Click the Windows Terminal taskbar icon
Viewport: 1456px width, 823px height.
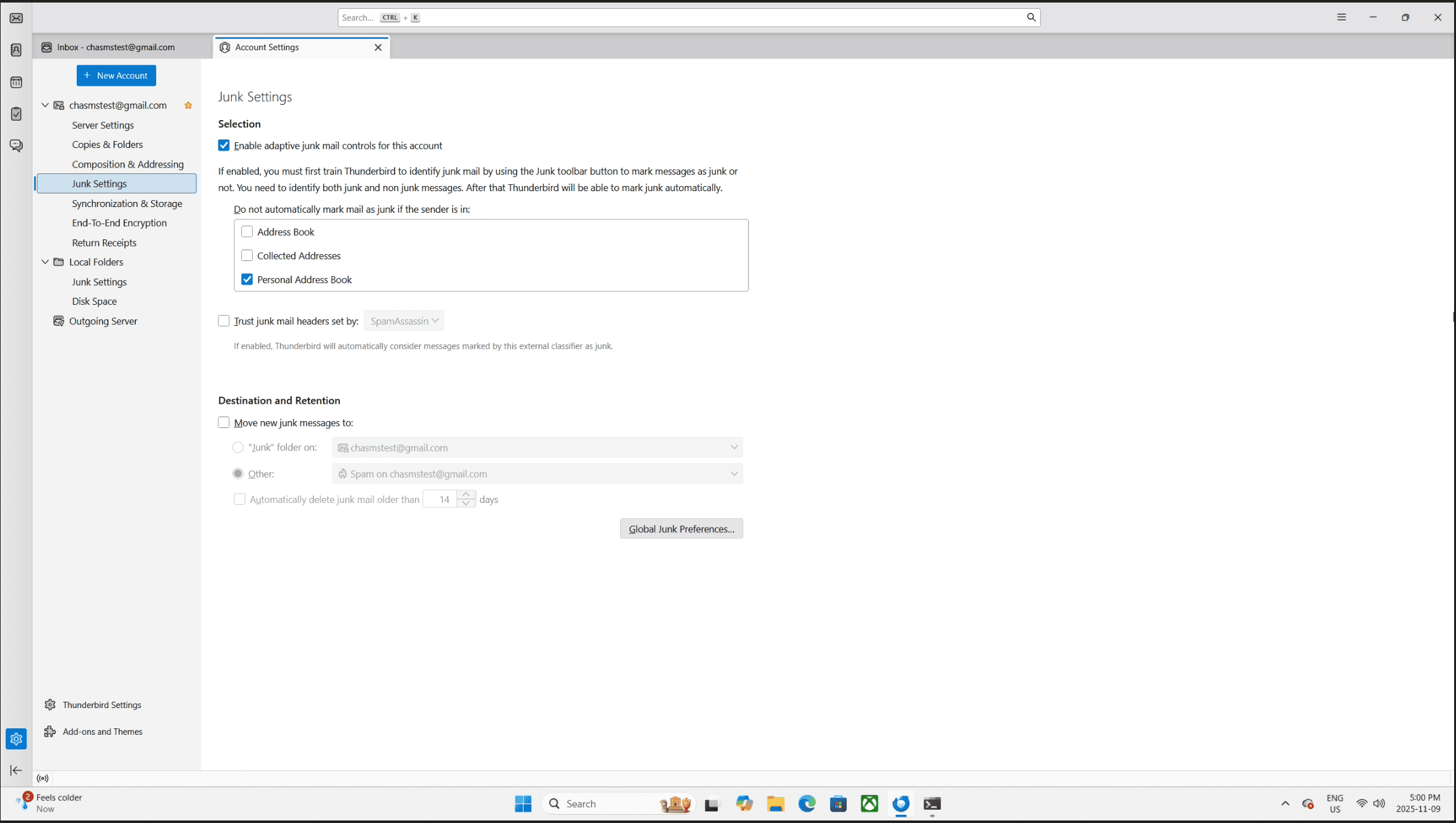click(x=932, y=804)
